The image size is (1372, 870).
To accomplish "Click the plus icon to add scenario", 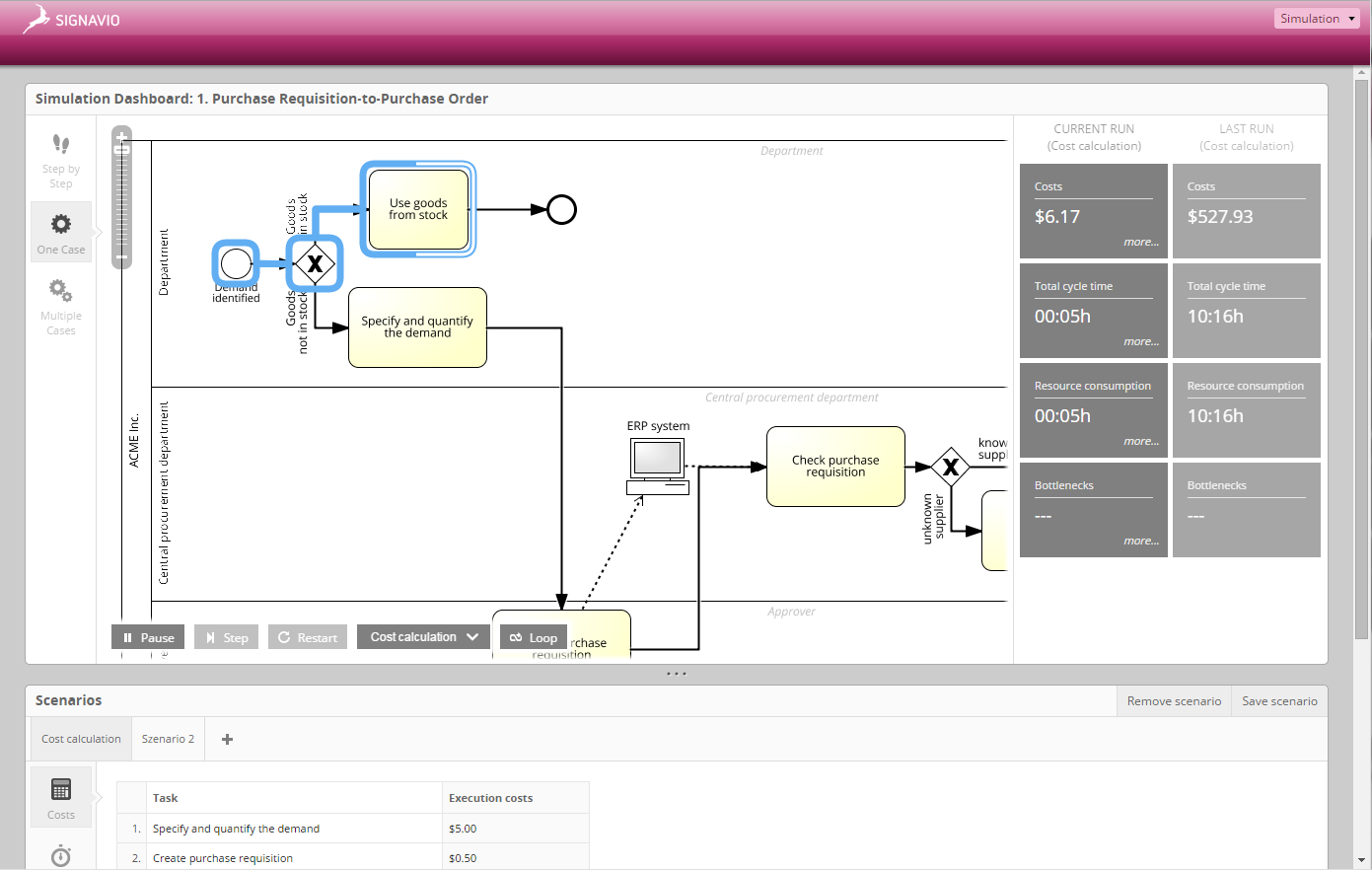I will (227, 739).
